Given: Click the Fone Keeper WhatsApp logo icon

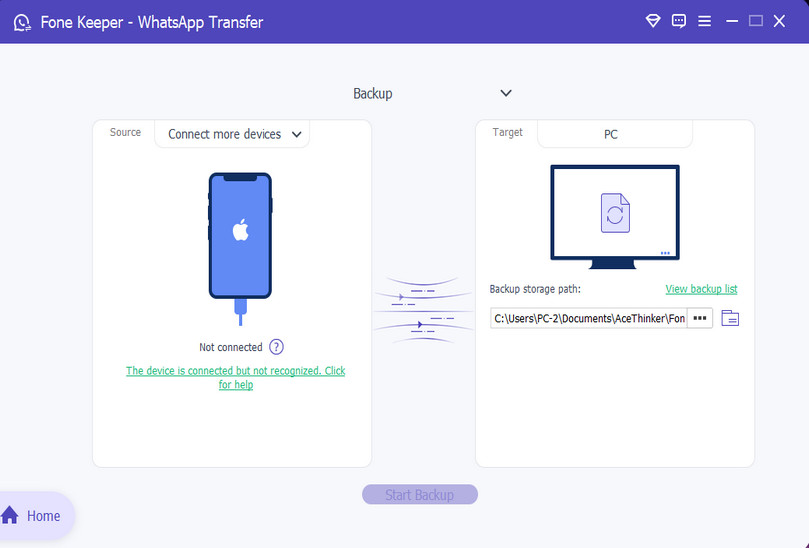Looking at the screenshot, I should [22, 22].
